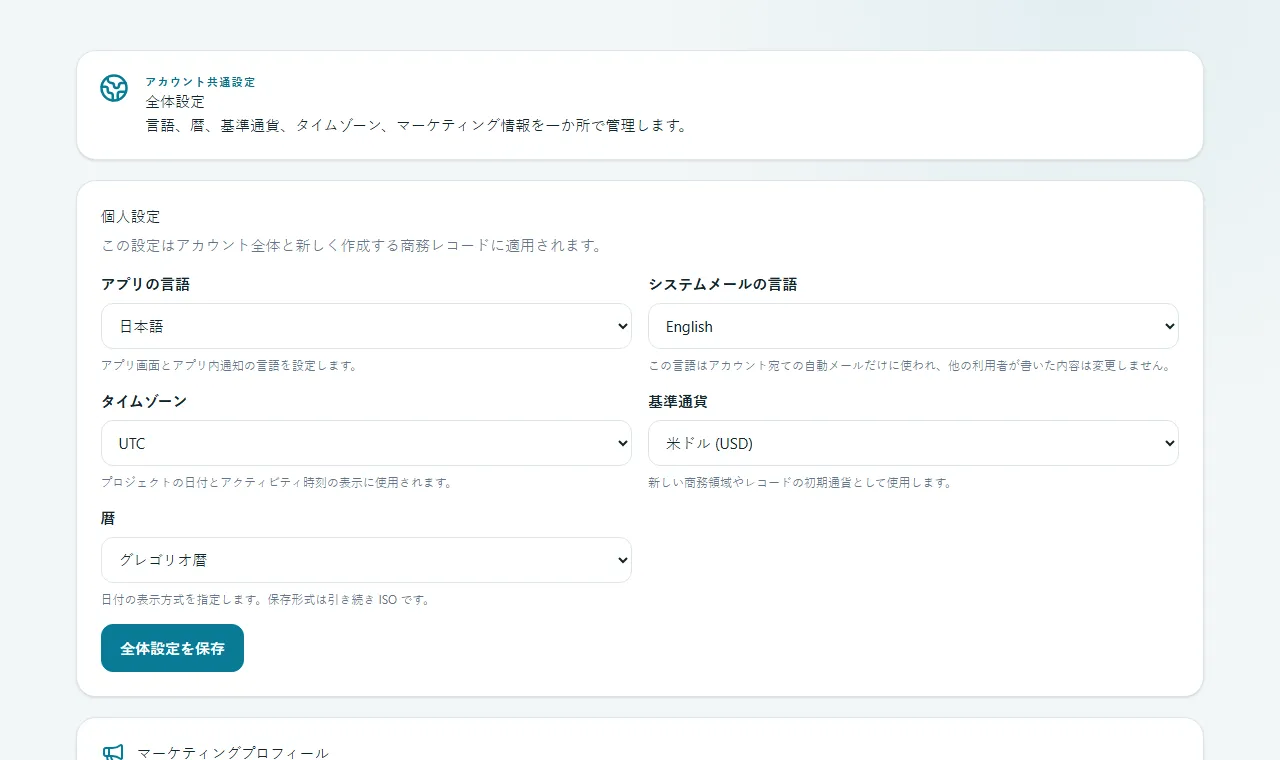1280x760 pixels.
Task: Expand the タイムゾーン dropdown showing UTC
Action: coord(366,443)
